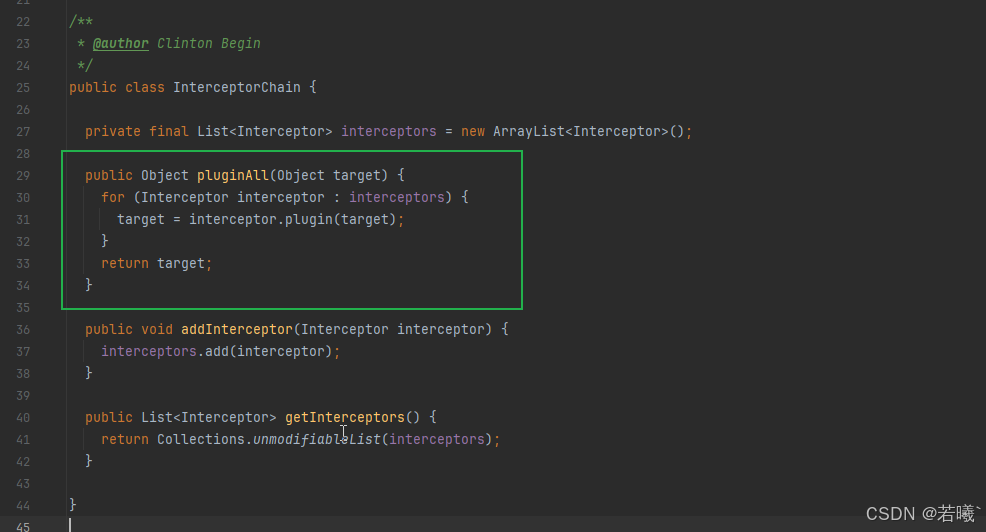Click class name InterceptorChain in declaration
This screenshot has width=986, height=532.
(x=237, y=87)
